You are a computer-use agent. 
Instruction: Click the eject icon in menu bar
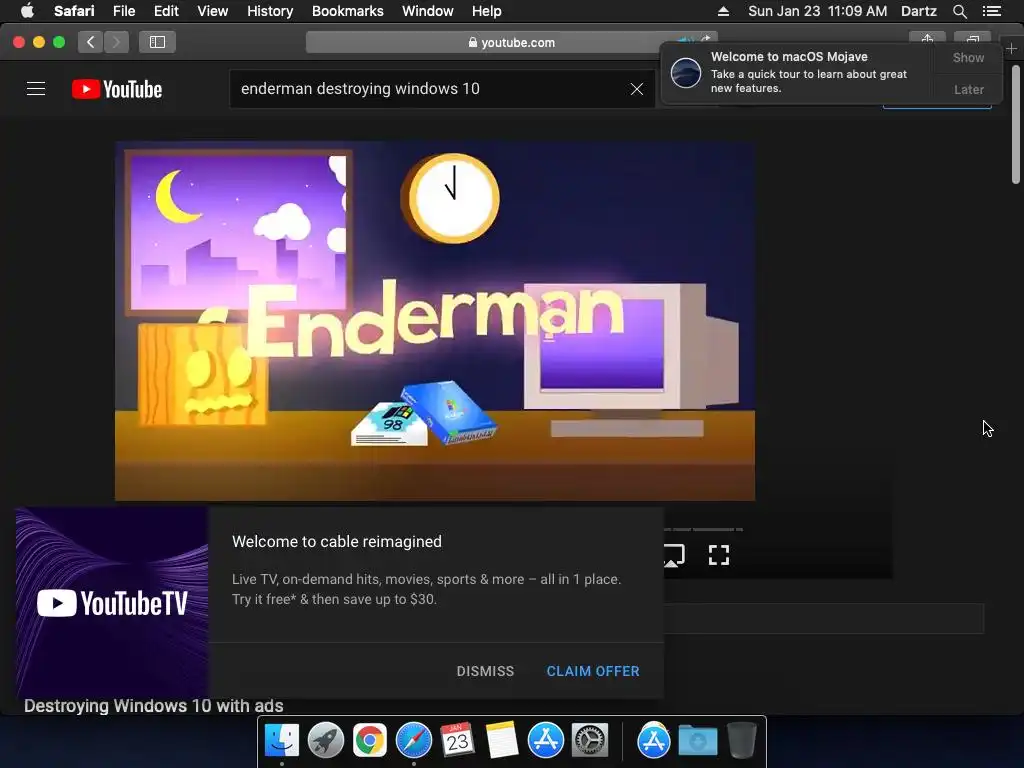723,11
